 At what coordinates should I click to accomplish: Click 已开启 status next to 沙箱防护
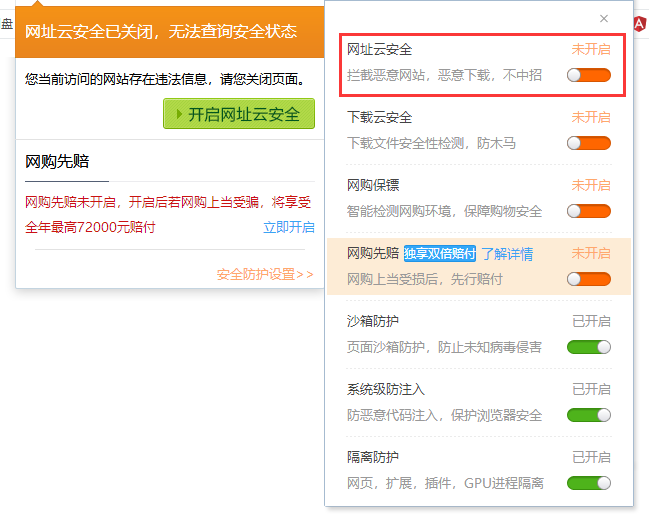tap(591, 321)
